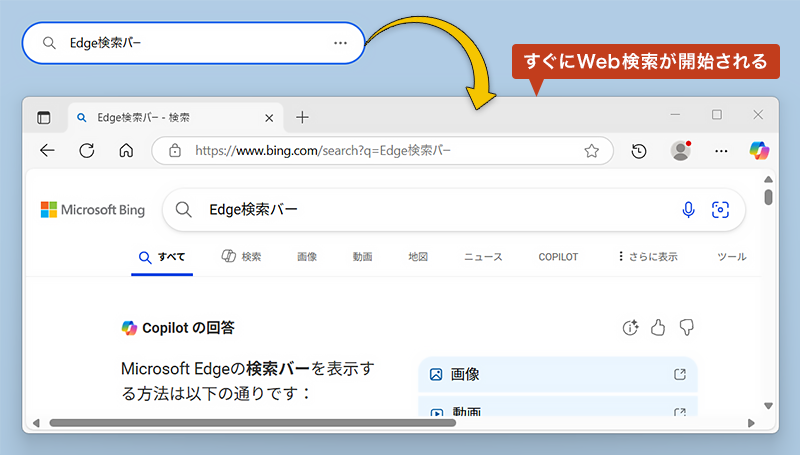Click the vertical scrollbar up arrow

[x=768, y=180]
